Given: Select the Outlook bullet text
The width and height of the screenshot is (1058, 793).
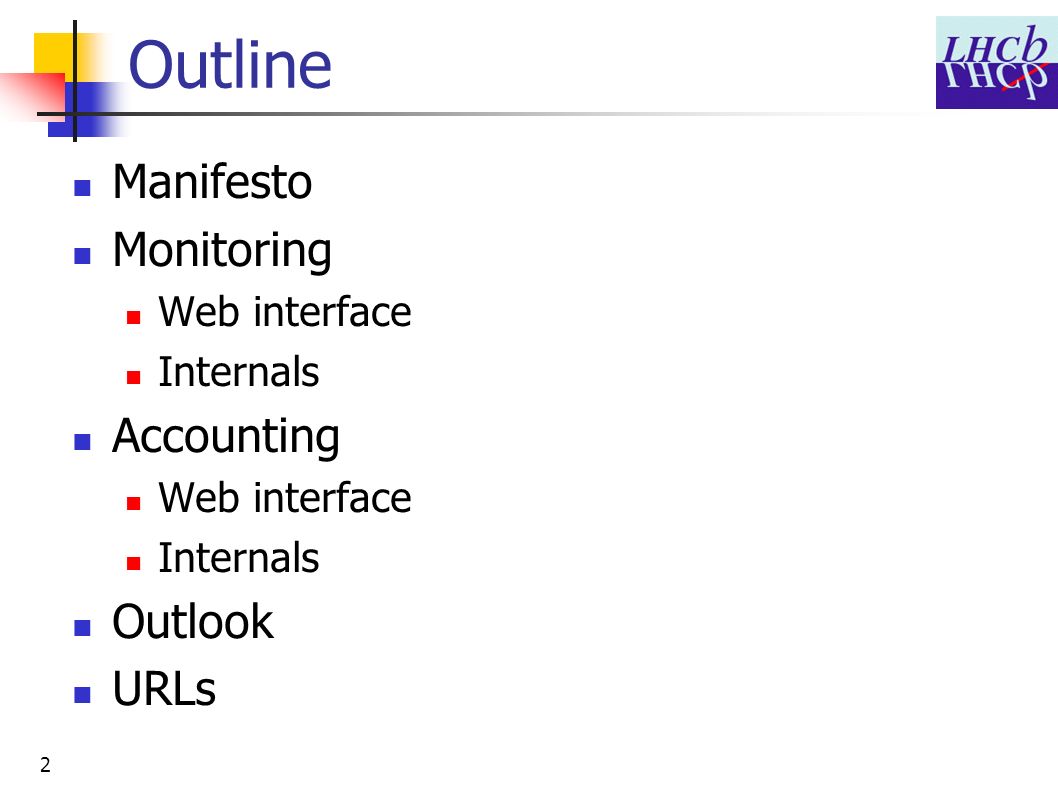Looking at the screenshot, I should [x=193, y=622].
